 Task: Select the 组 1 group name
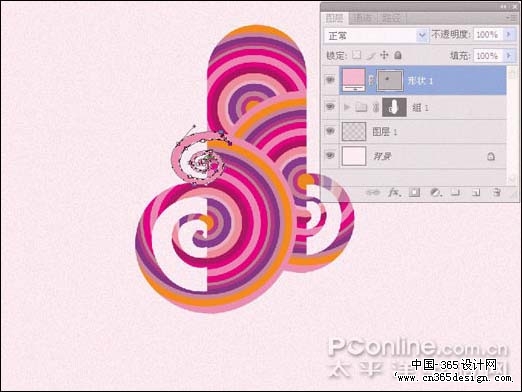click(x=421, y=108)
